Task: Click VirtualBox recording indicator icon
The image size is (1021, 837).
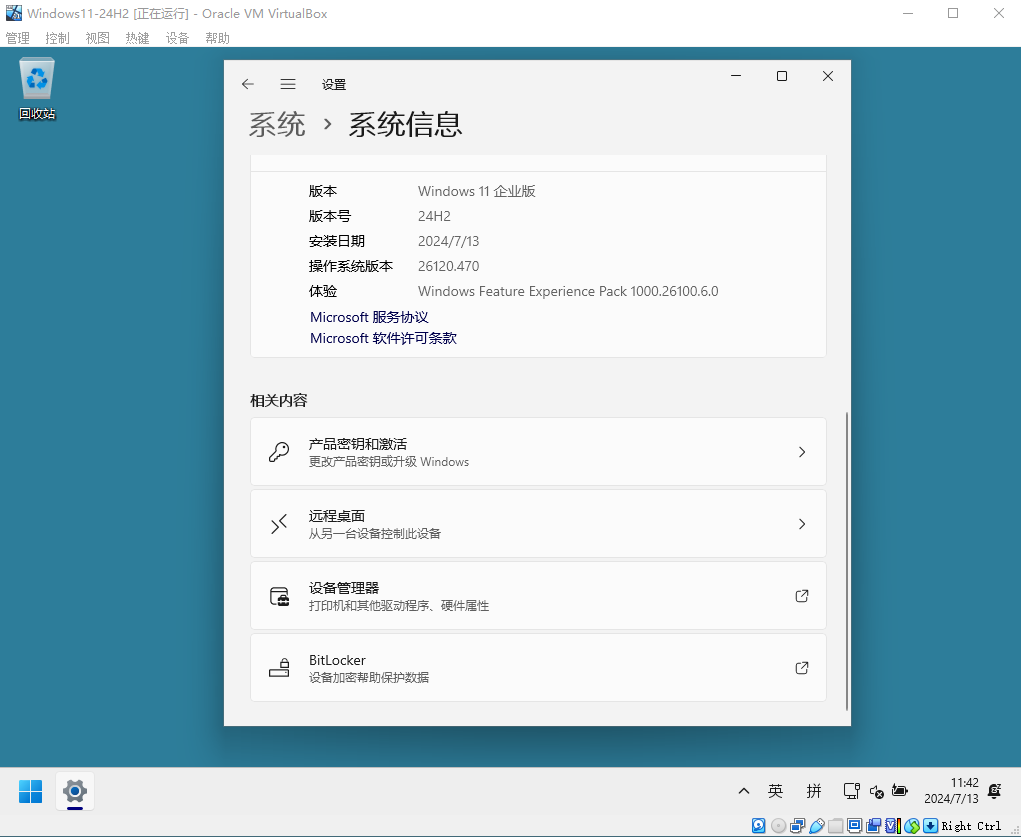Action: (874, 826)
